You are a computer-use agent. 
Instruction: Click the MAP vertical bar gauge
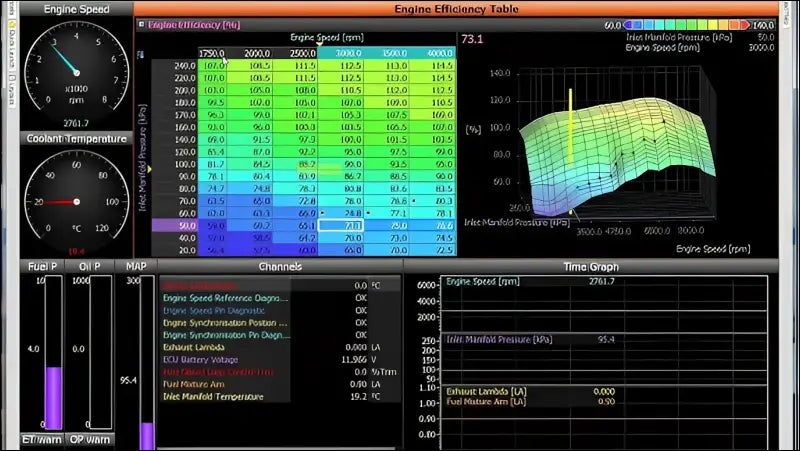[147, 354]
